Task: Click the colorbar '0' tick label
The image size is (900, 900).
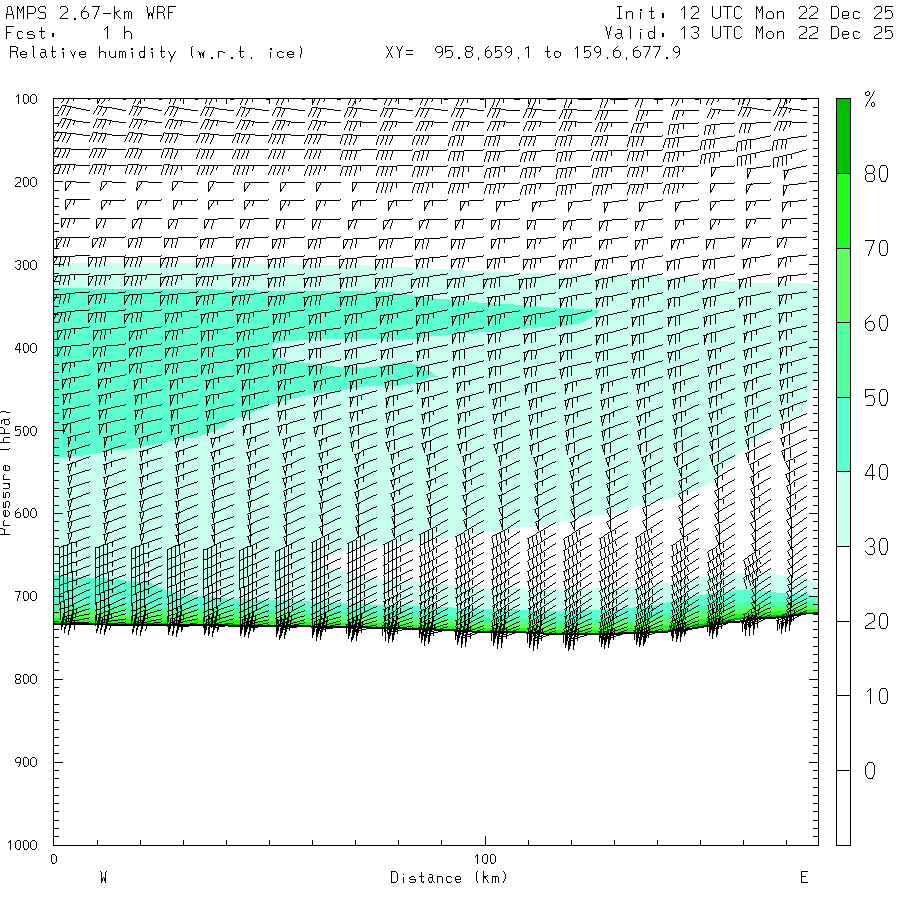Action: 870,771
